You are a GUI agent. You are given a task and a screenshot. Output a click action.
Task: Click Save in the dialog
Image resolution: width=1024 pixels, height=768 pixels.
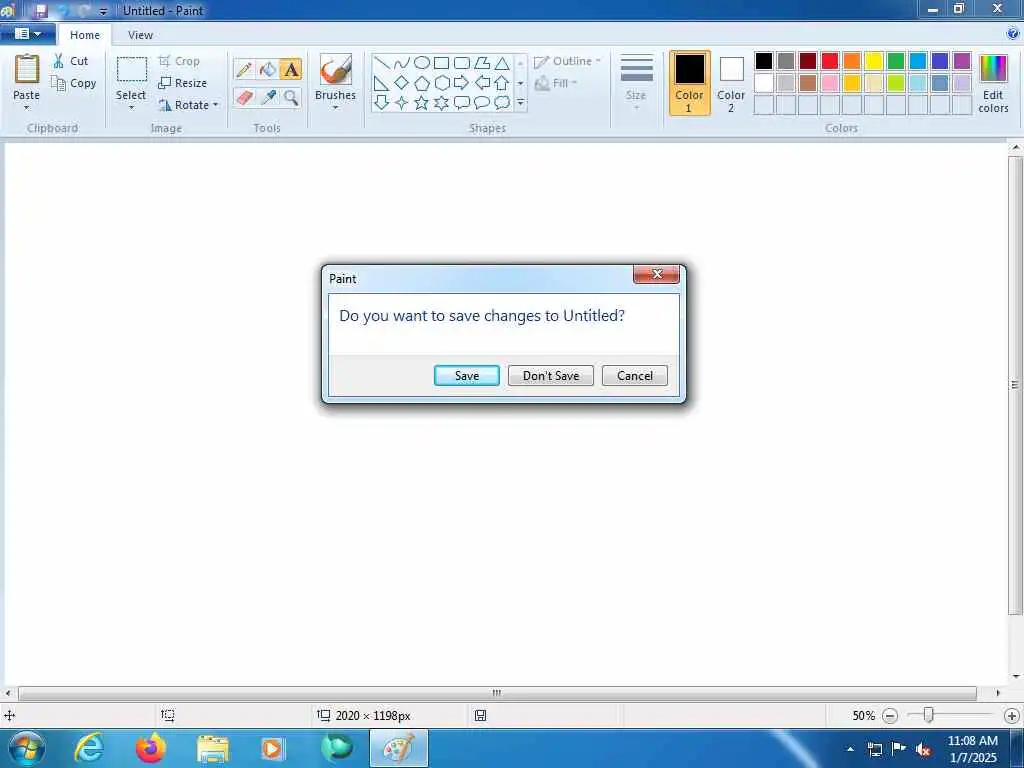[x=467, y=376]
